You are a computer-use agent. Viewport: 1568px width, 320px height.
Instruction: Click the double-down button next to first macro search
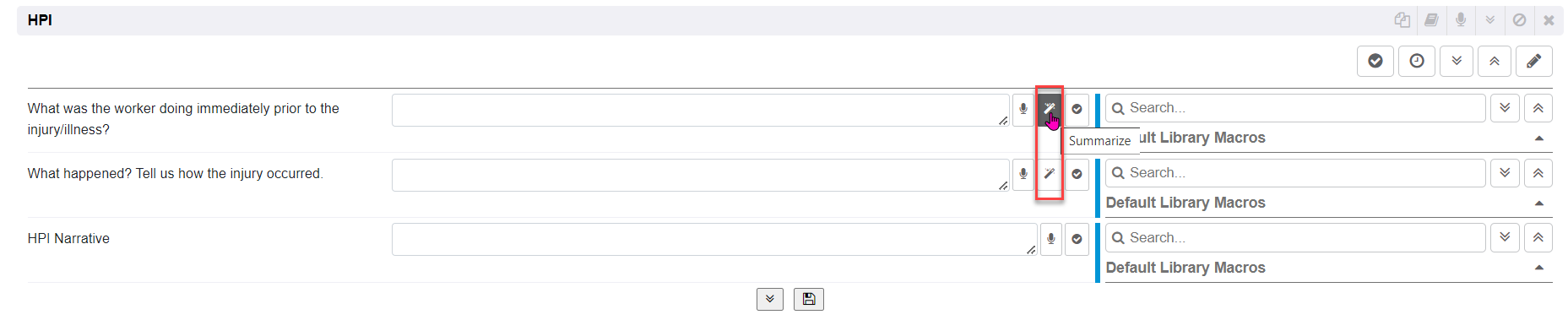point(1505,108)
